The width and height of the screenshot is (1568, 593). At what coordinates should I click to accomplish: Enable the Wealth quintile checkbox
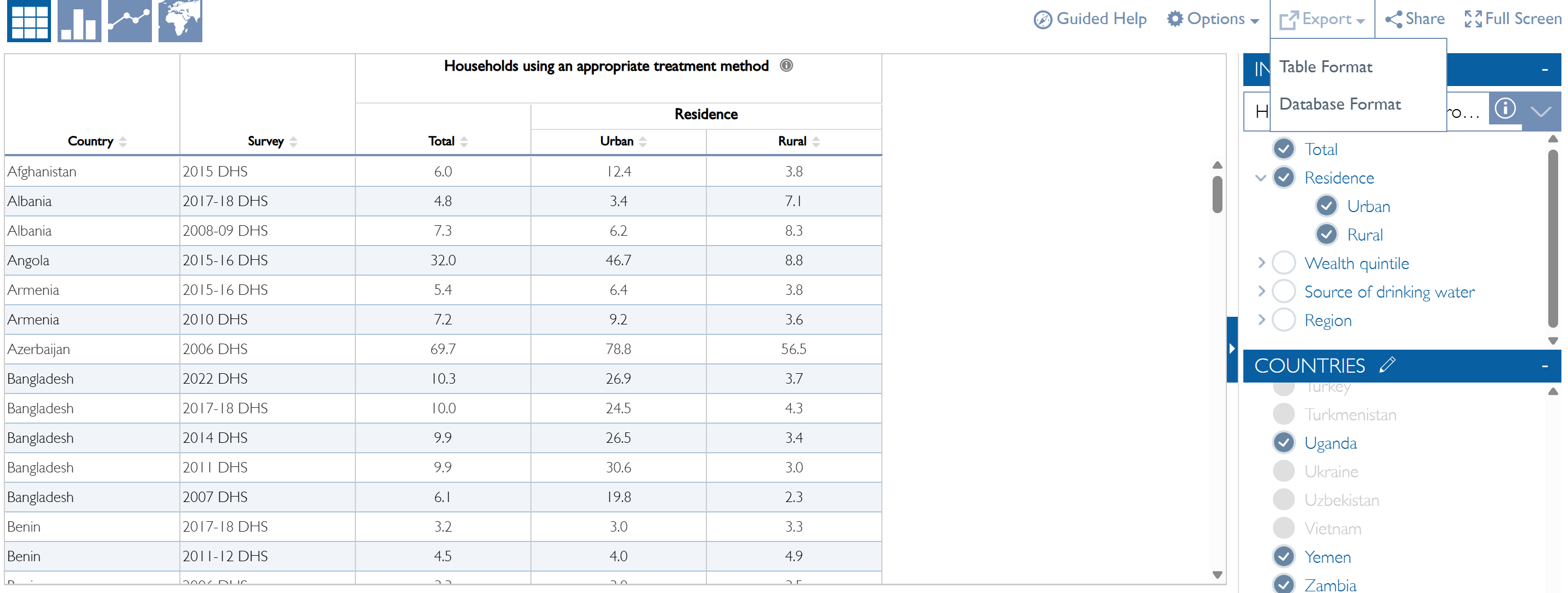(1284, 264)
